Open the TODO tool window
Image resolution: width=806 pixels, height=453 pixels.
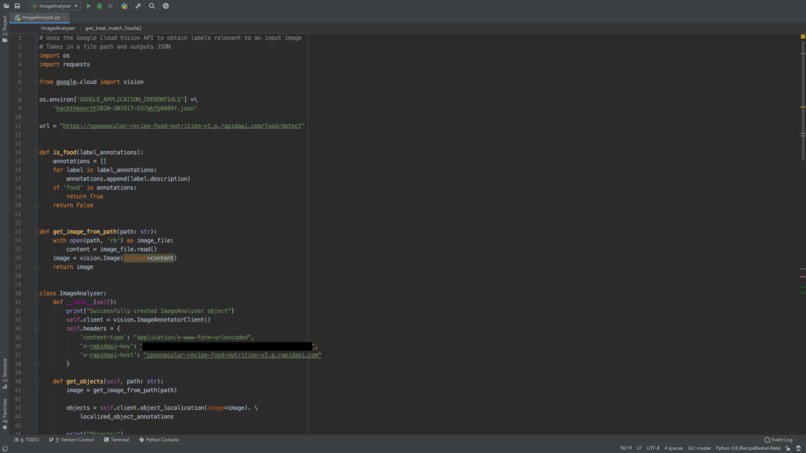click(27, 440)
